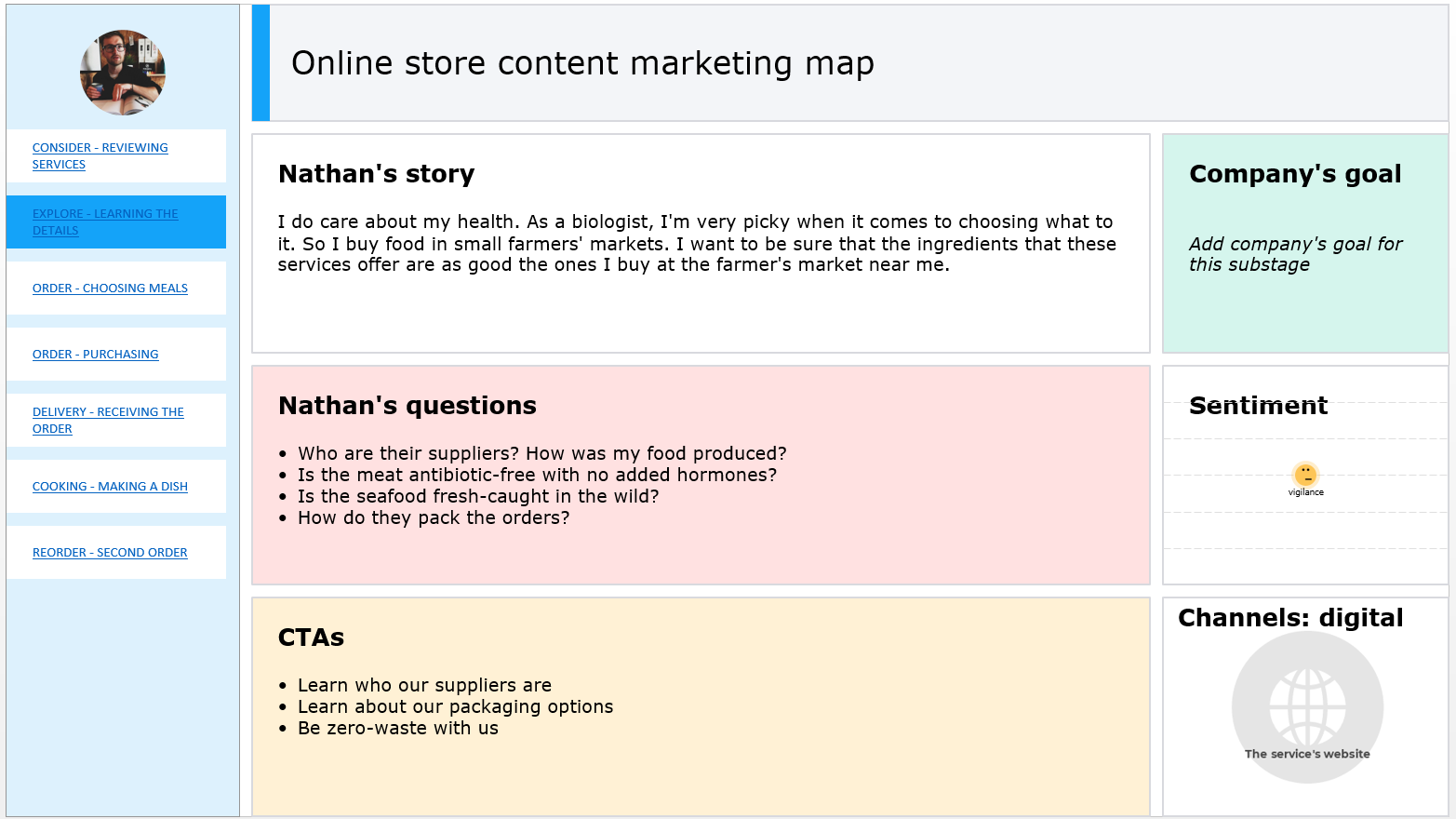
Task: Select the Sentiment heading
Action: [x=1258, y=406]
